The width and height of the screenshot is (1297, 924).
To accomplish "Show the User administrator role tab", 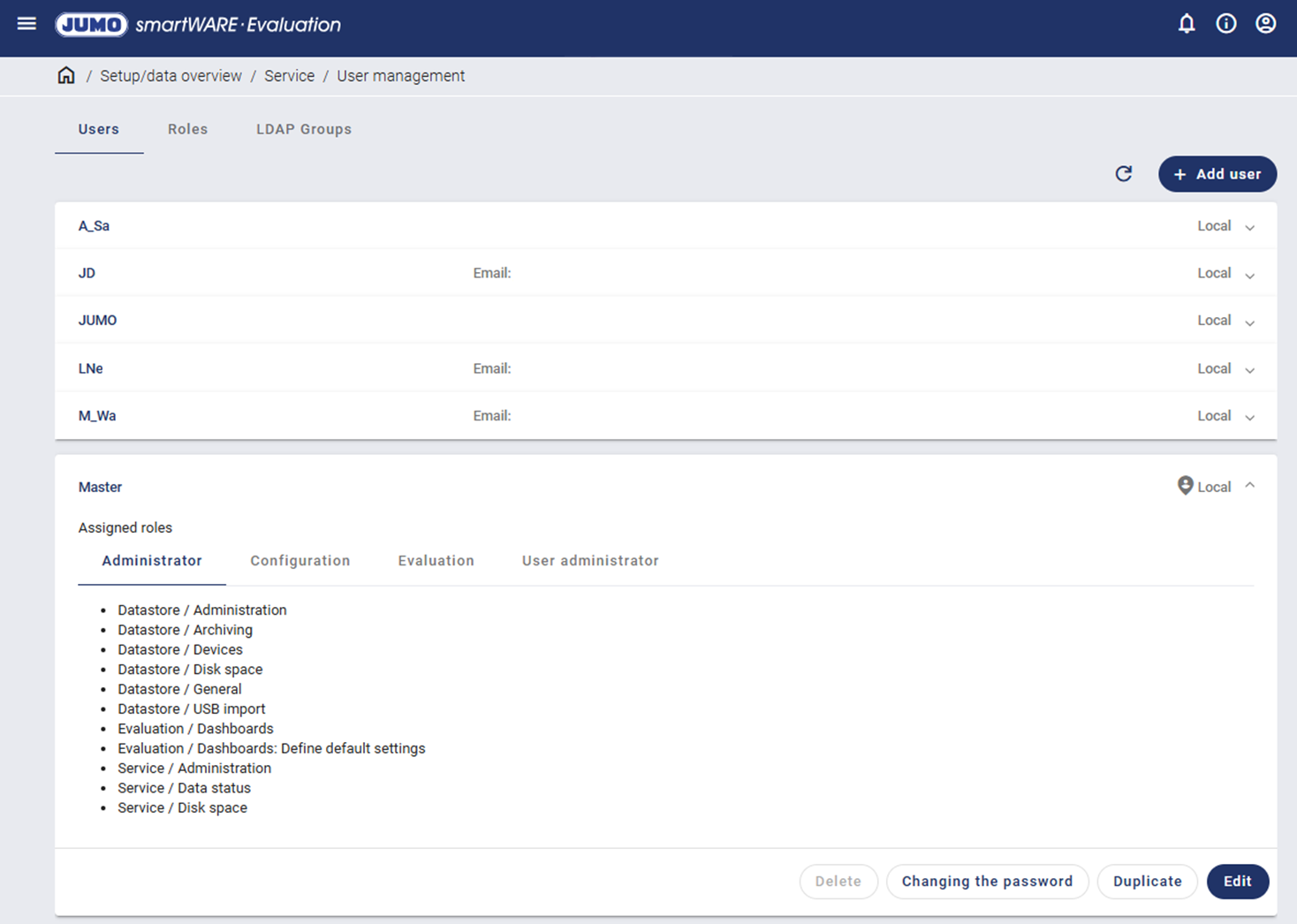I will click(x=590, y=561).
